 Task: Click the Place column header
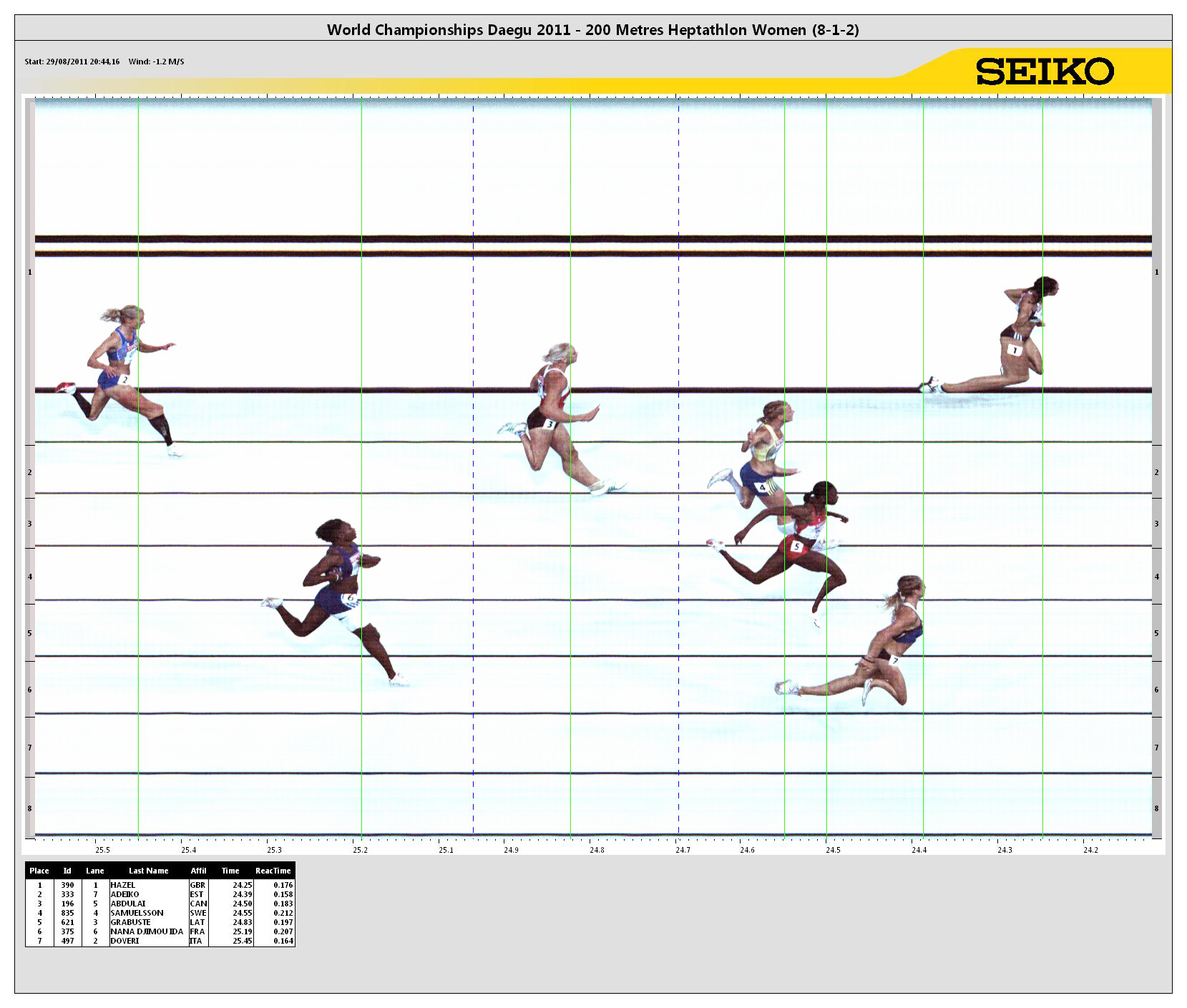pyautogui.click(x=39, y=871)
